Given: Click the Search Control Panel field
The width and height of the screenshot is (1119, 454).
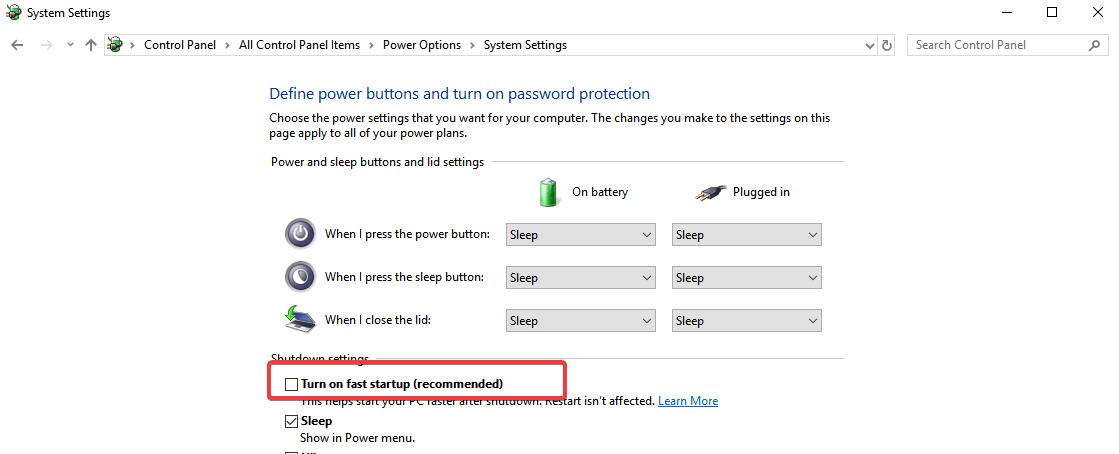Looking at the screenshot, I should point(995,45).
